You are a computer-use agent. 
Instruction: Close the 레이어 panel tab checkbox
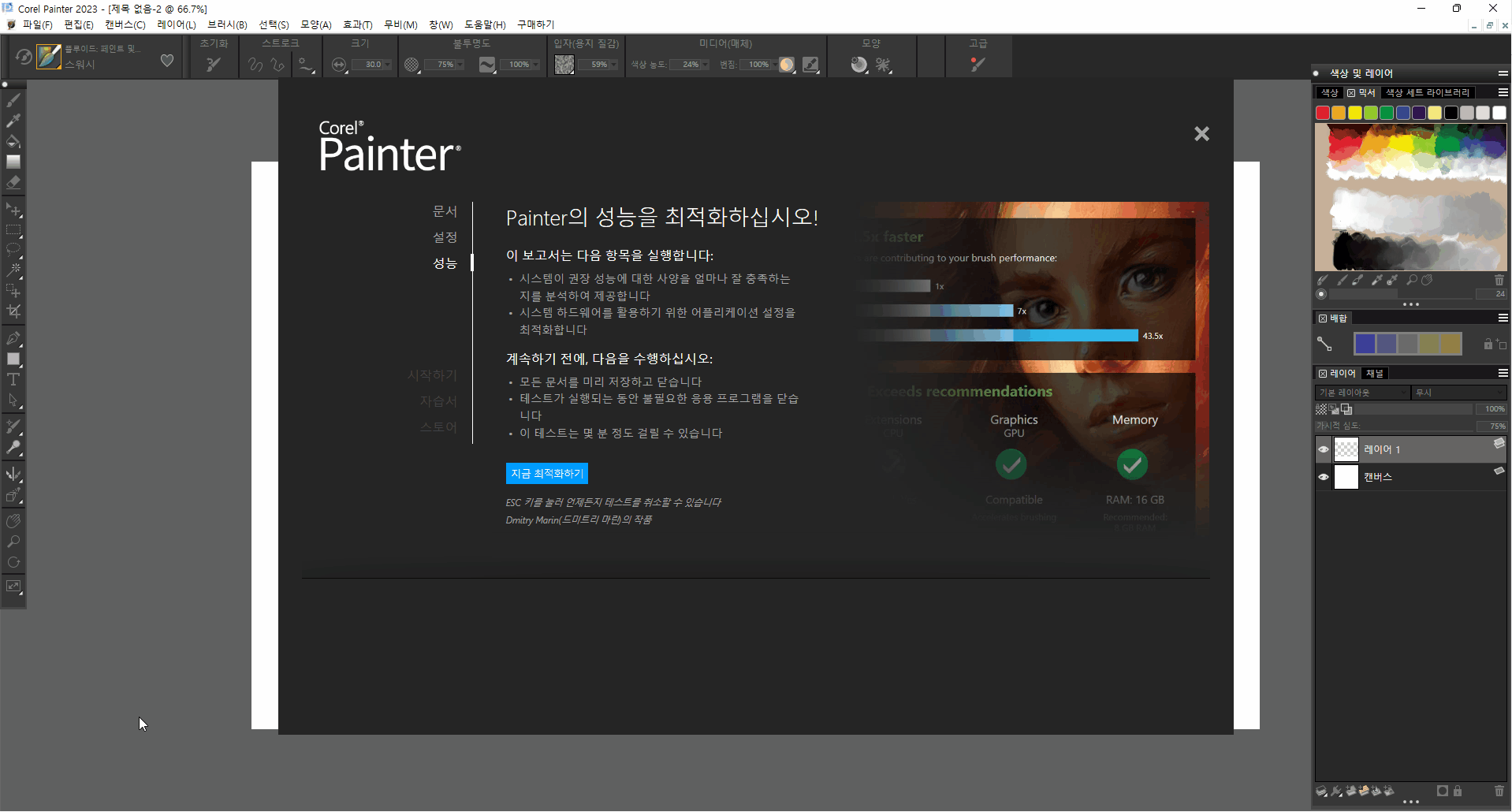point(1323,374)
